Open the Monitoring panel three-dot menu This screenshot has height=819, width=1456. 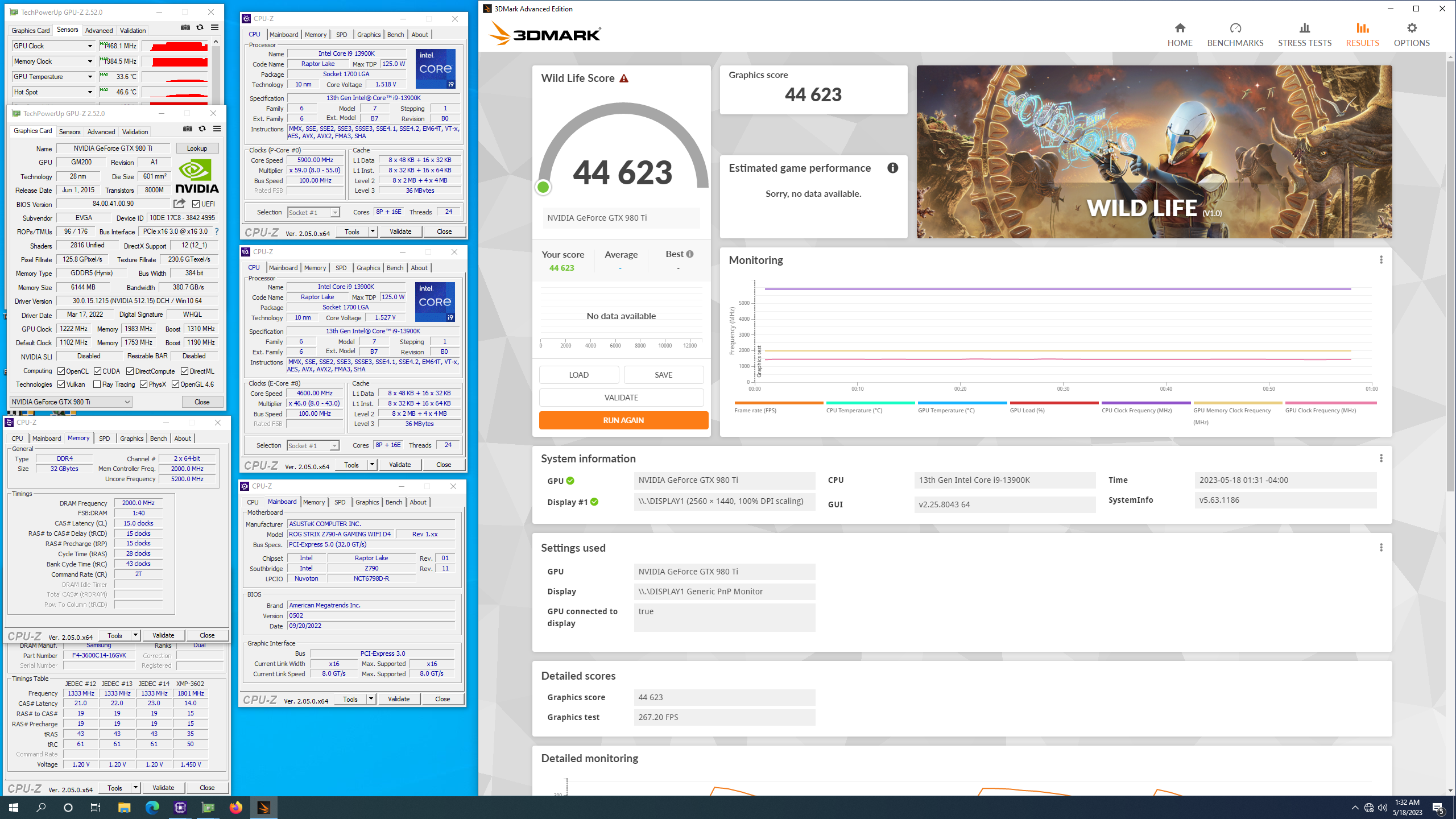(x=1381, y=260)
